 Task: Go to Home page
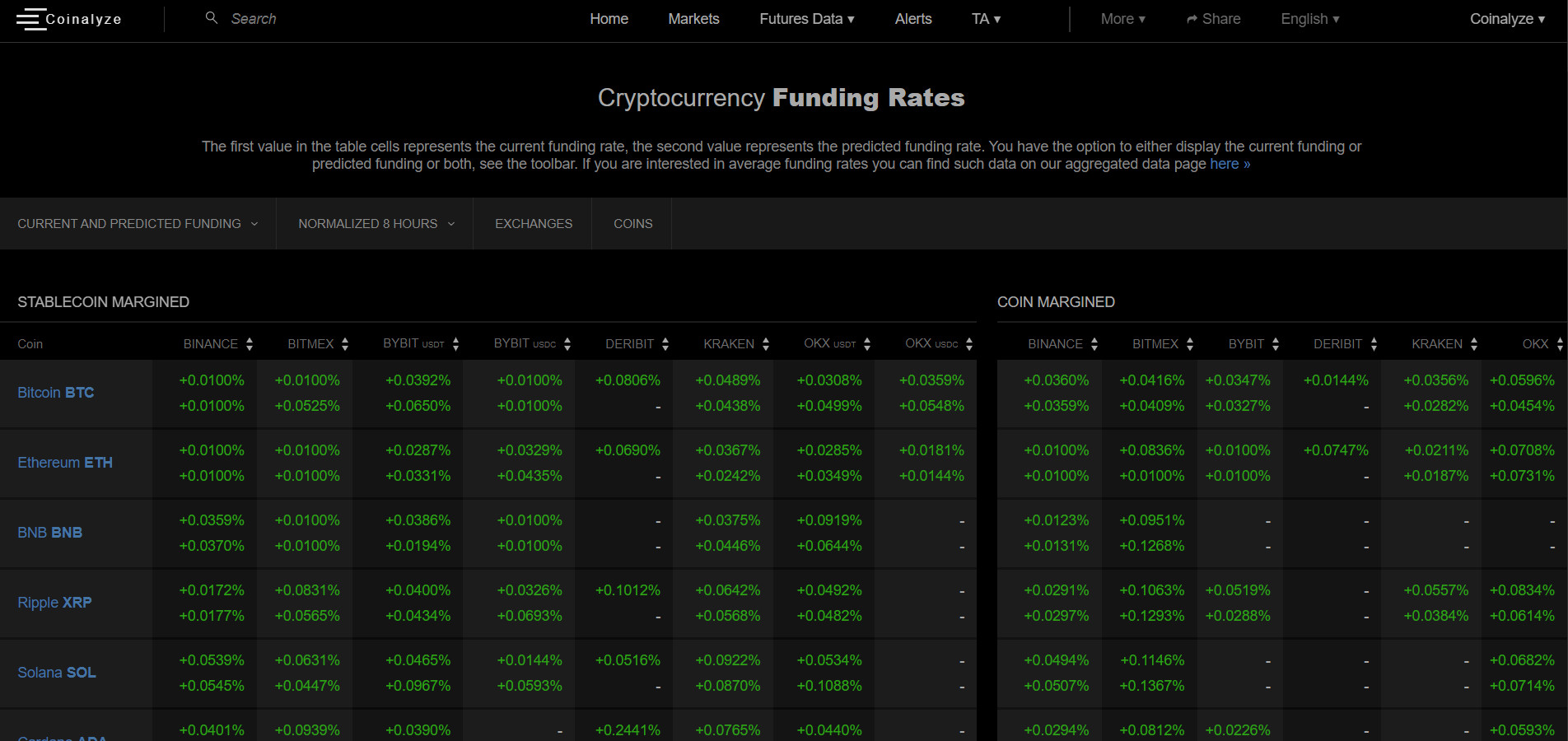pos(609,19)
